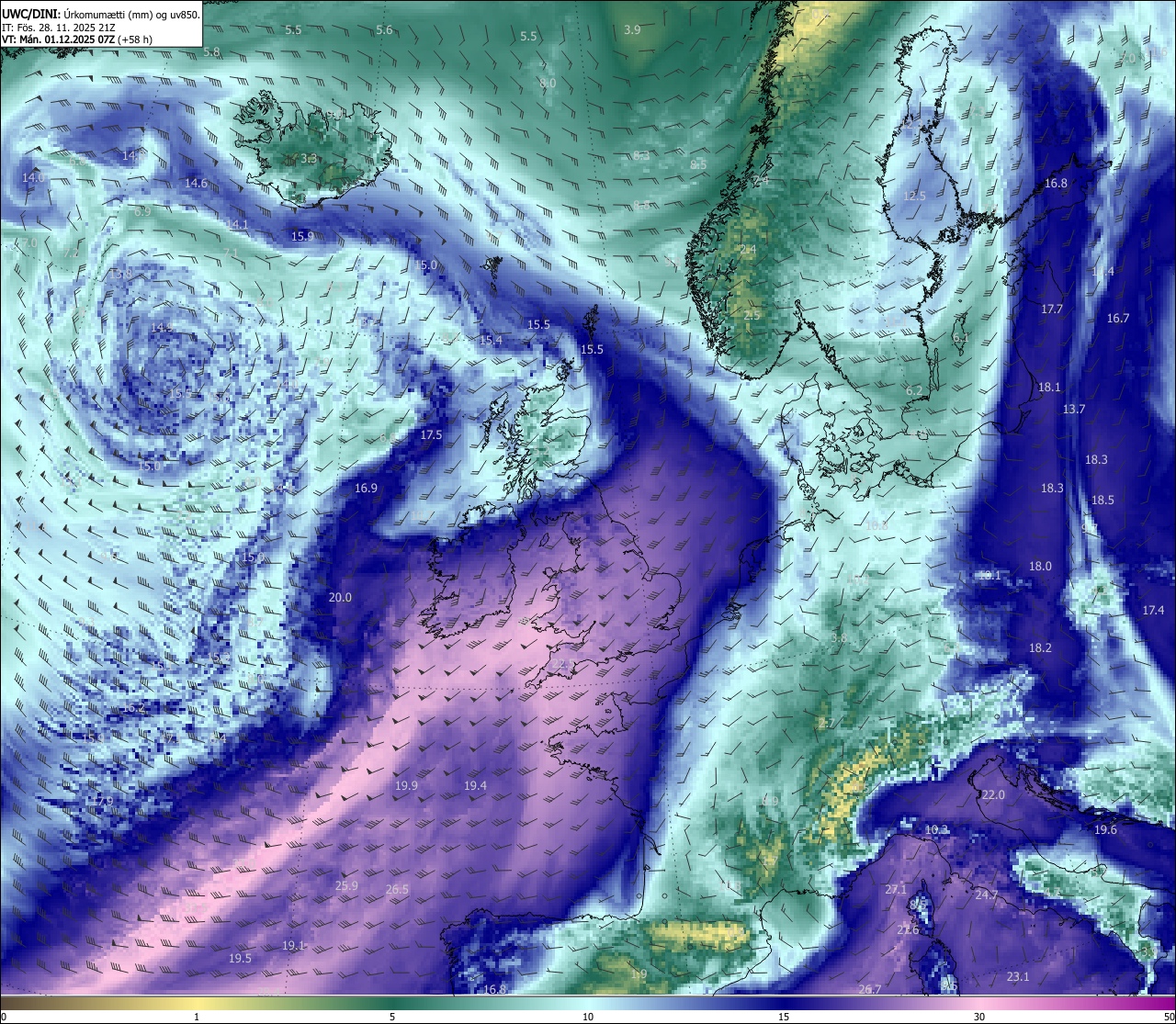The height and width of the screenshot is (1024, 1176).
Task: Click the 27.1 value label
Action: (896, 890)
